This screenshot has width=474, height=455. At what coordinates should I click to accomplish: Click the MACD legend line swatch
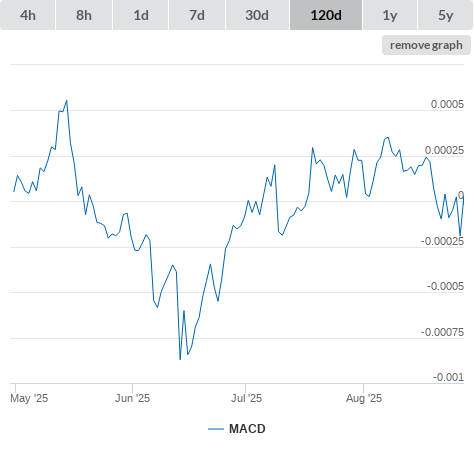tap(216, 429)
